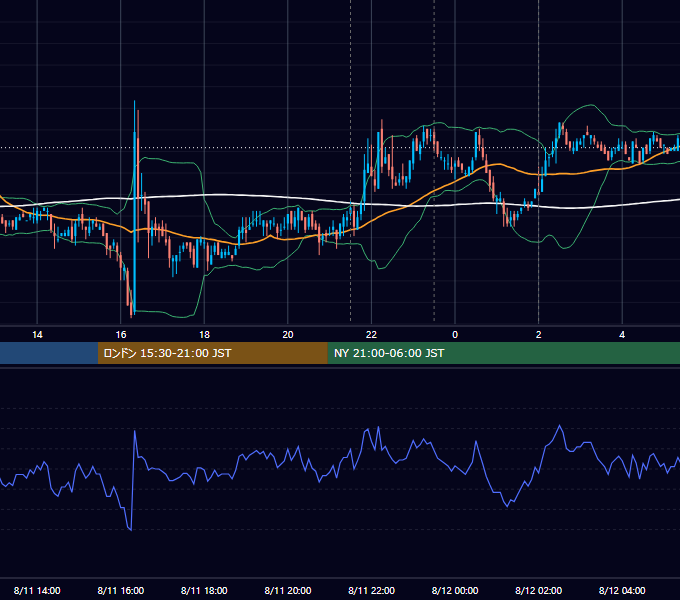Click the 8/12 02:00 time label

539,590
